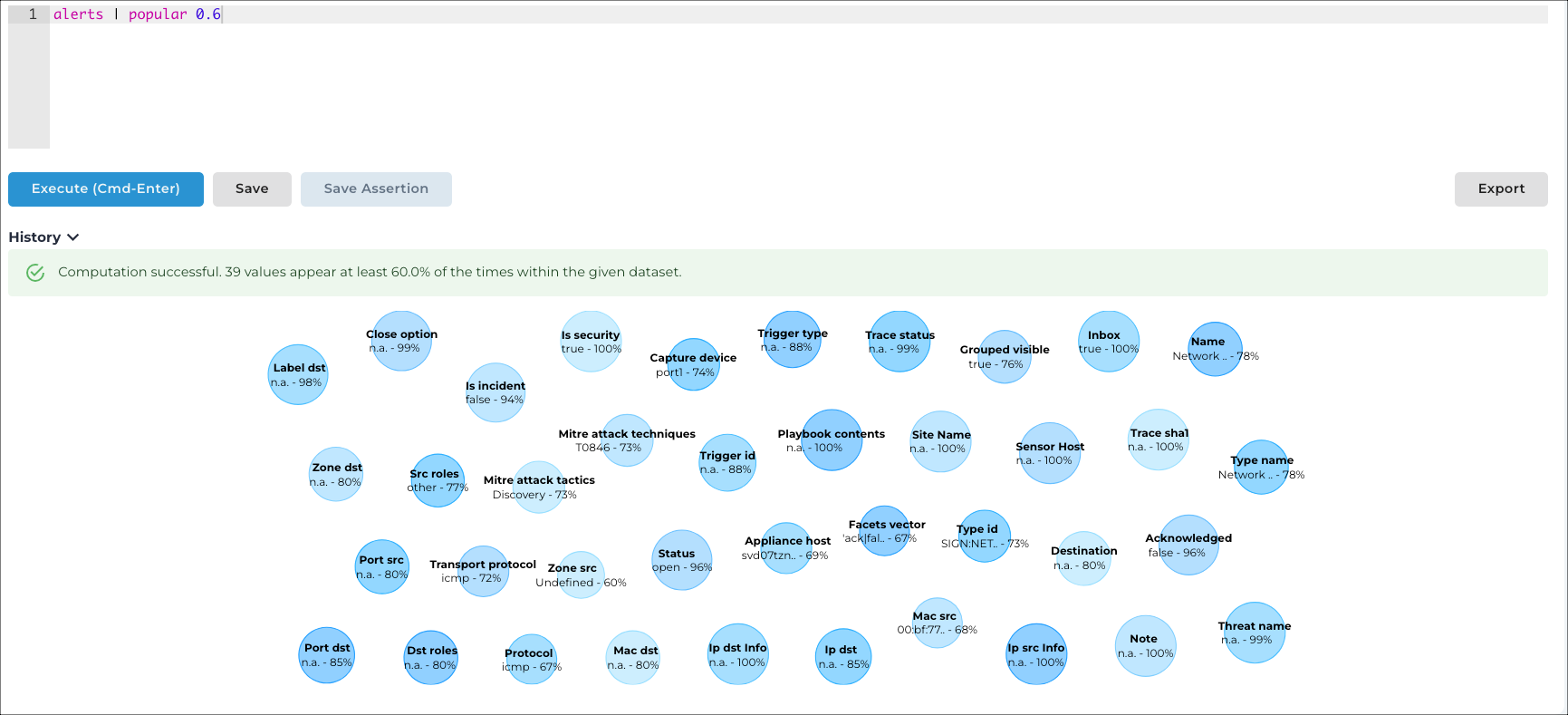Click the Dst roles bubble
Viewport: 1568px width, 715px height.
coord(431,658)
